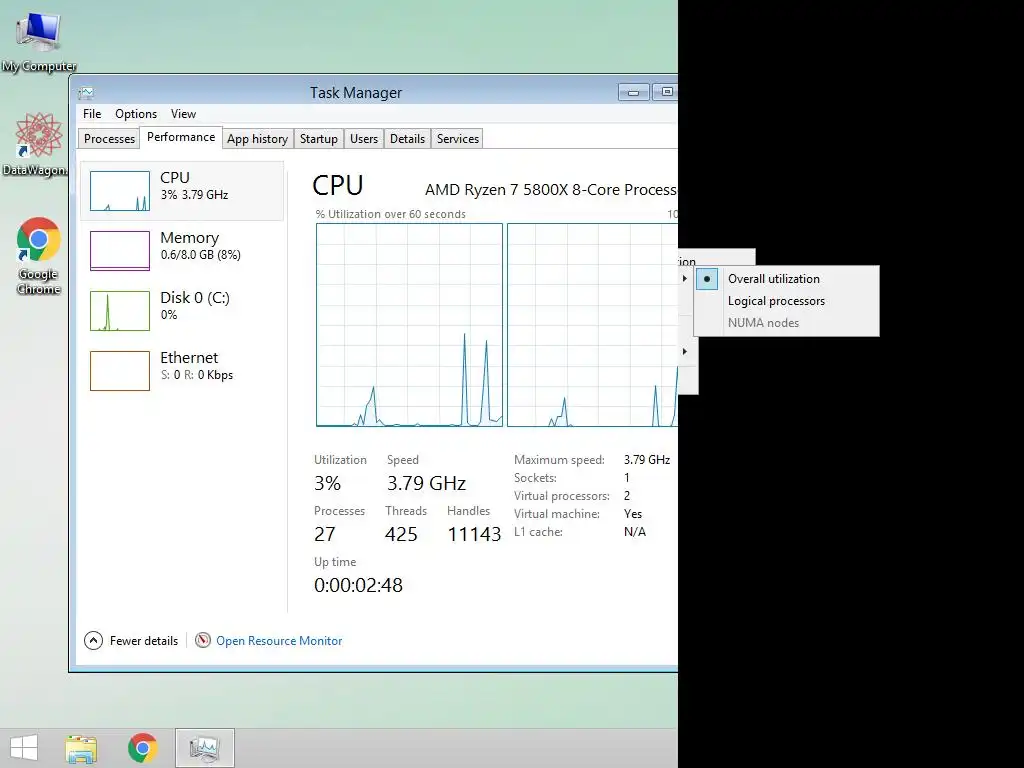The image size is (1024, 768).
Task: Click the Maximum speed 3.79 GHz value
Action: 647,460
